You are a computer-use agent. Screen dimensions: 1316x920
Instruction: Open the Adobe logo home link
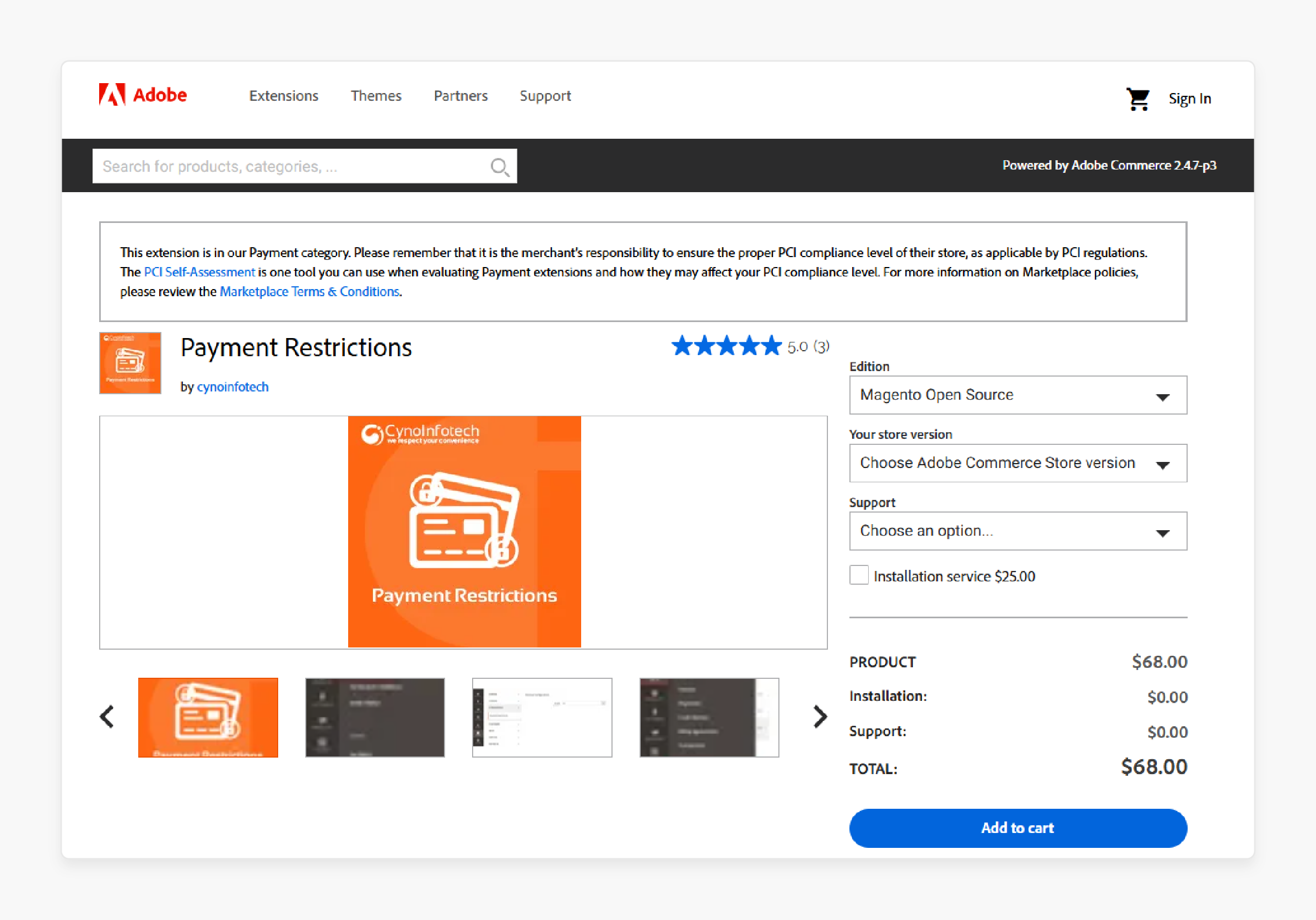[143, 95]
